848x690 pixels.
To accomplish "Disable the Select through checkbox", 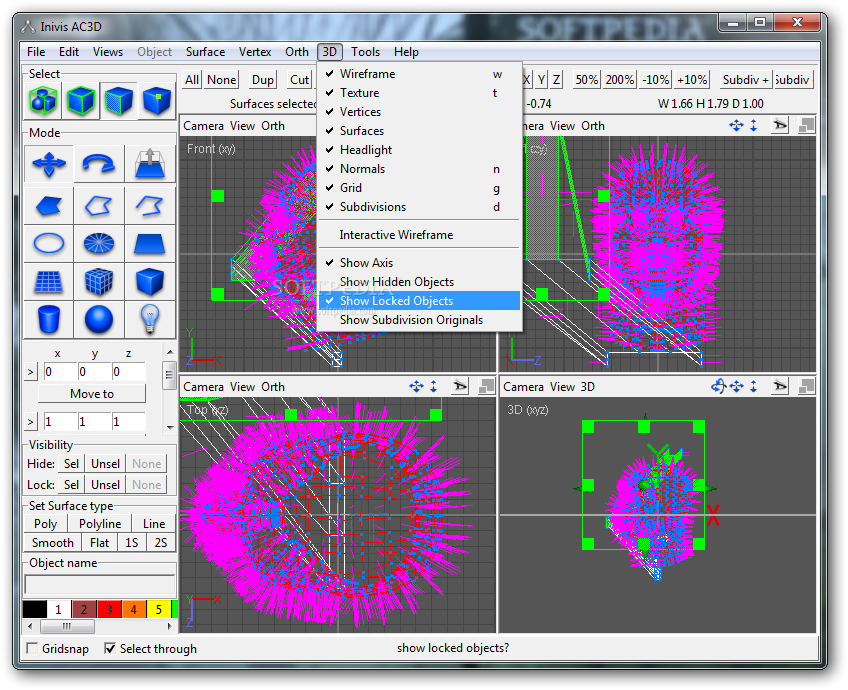I will coord(110,648).
